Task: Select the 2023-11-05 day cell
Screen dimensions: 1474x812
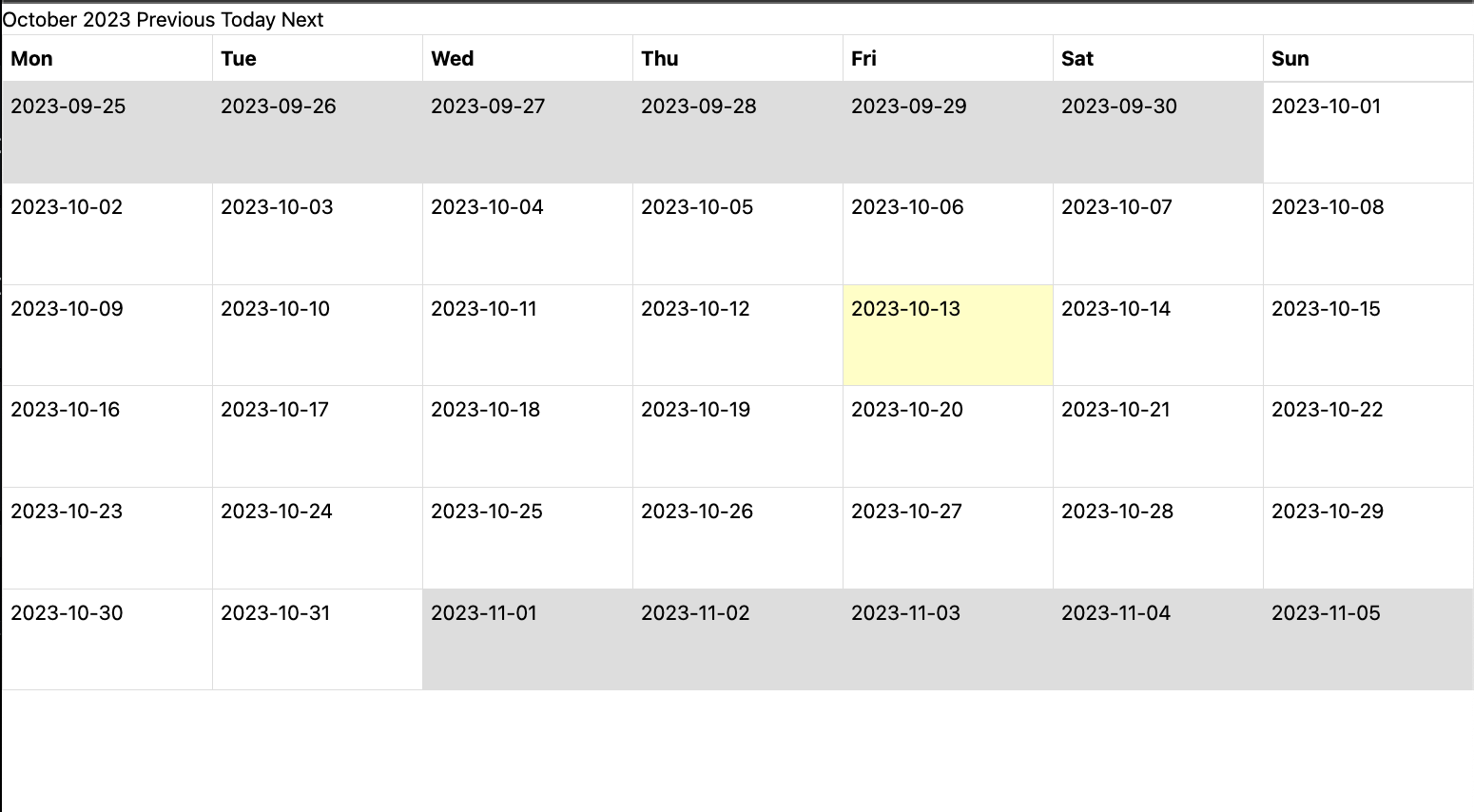Action: click(x=1367, y=639)
